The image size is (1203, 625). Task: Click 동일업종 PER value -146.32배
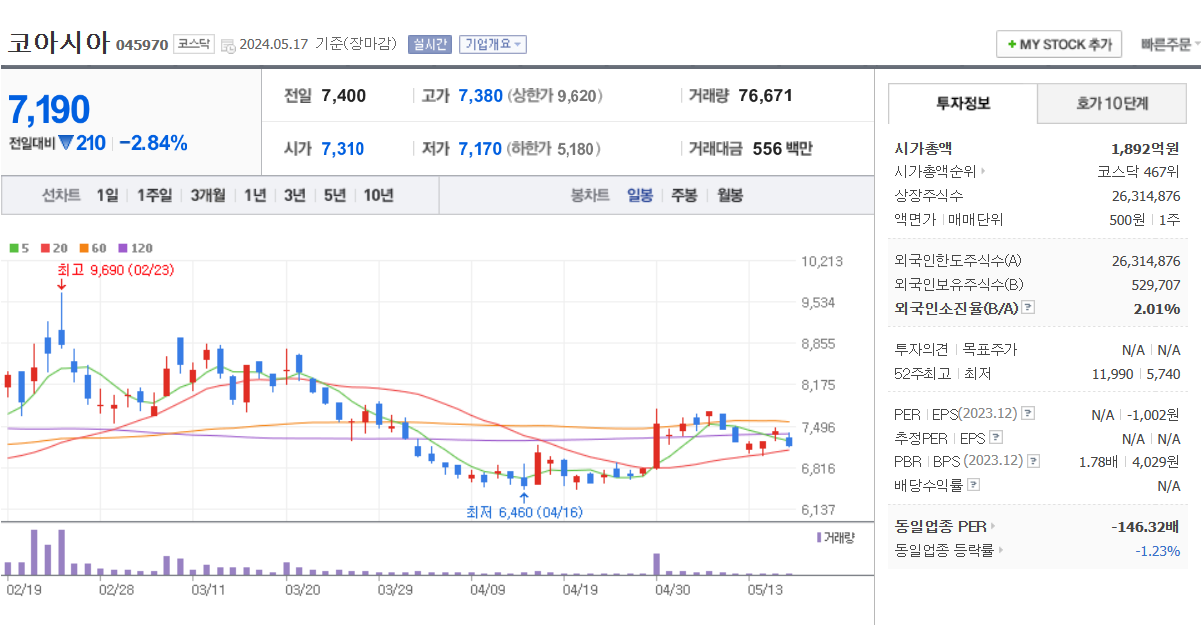click(1146, 526)
